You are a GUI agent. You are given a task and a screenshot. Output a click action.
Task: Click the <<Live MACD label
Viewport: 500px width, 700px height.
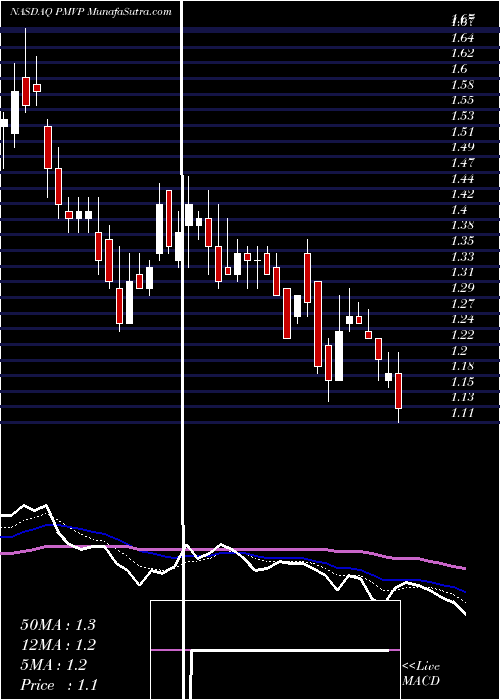pyautogui.click(x=421, y=673)
